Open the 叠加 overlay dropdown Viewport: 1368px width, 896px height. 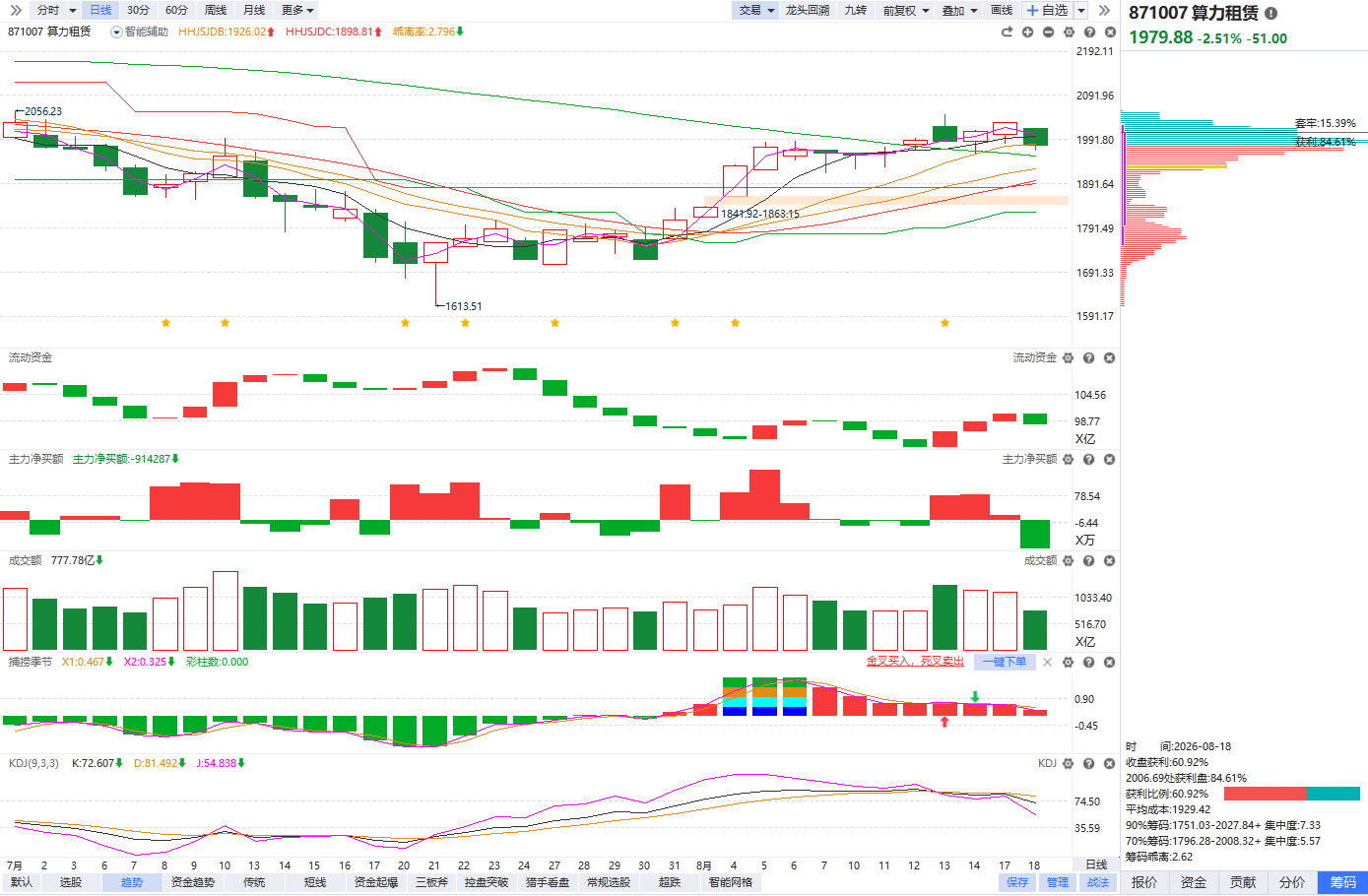(959, 10)
